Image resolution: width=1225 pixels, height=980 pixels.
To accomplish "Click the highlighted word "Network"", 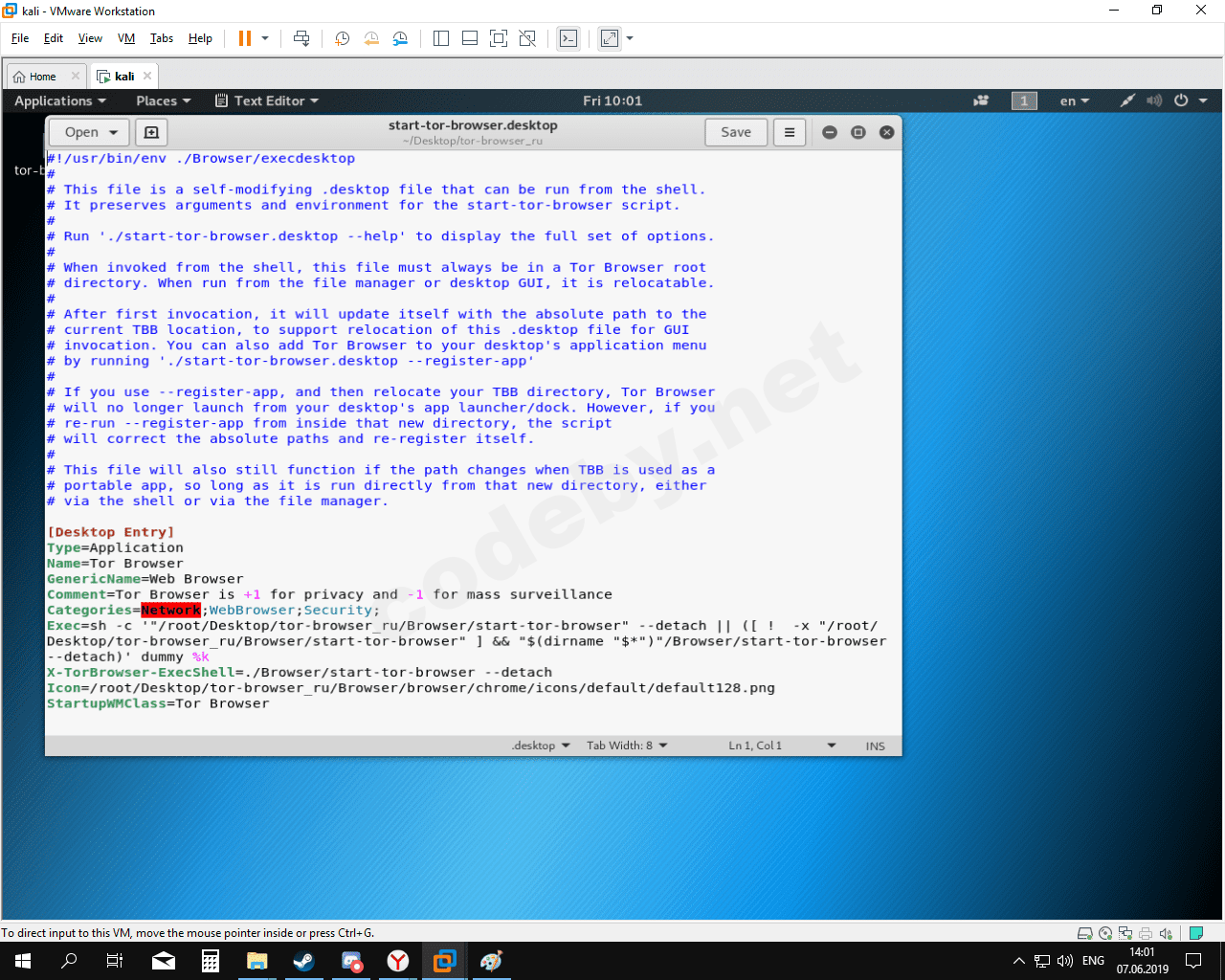I will pos(171,610).
